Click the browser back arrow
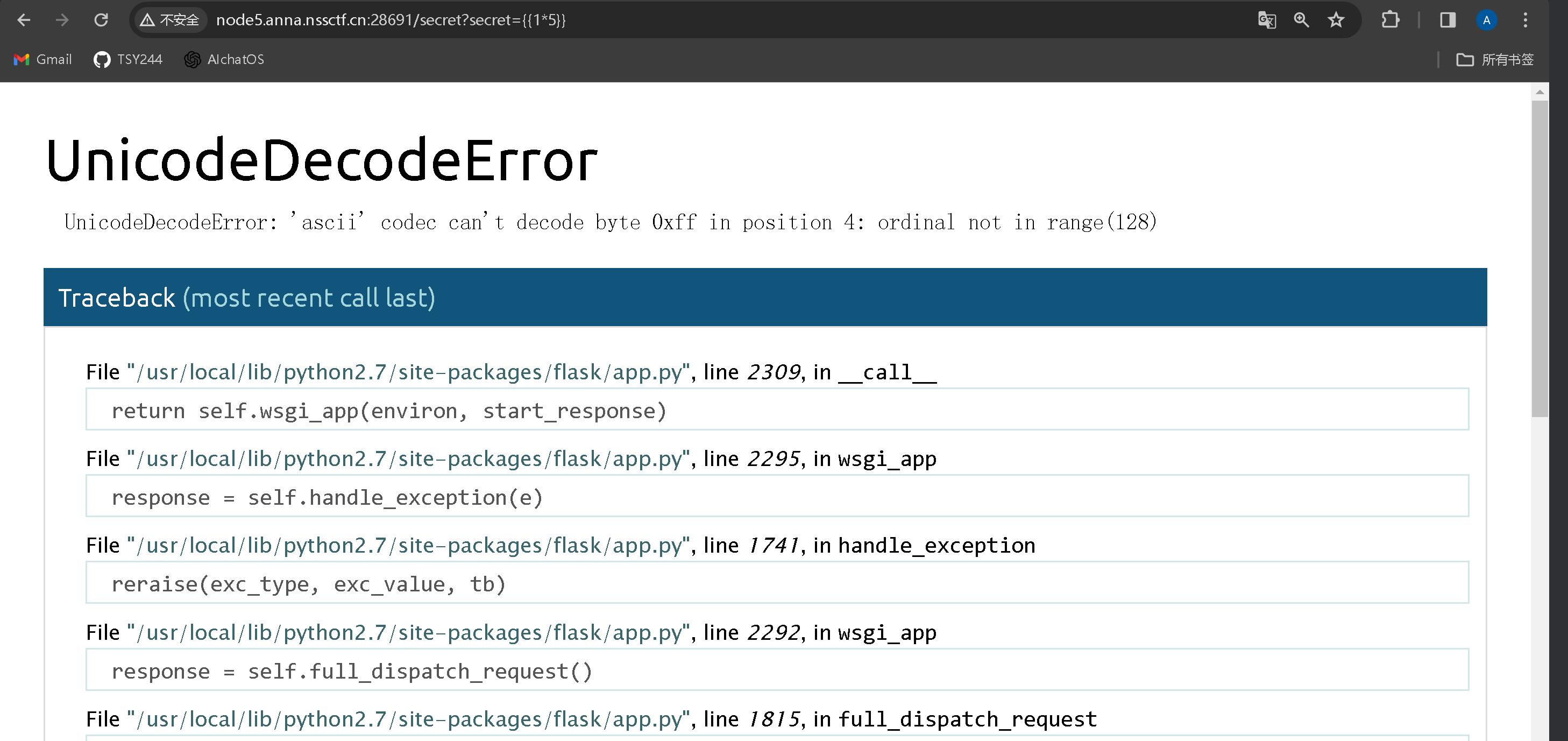The height and width of the screenshot is (741, 1568). (x=24, y=20)
